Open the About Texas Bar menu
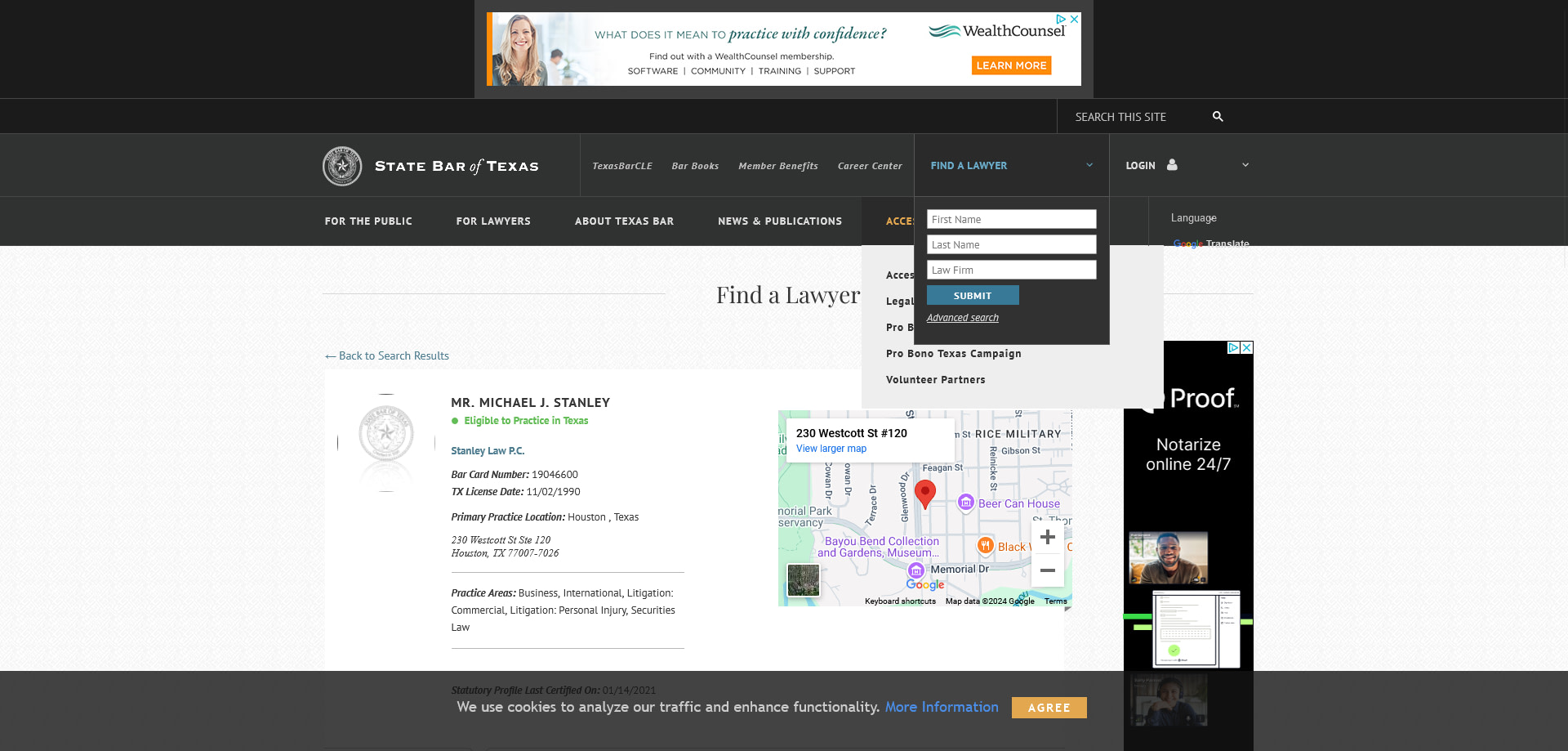 click(x=624, y=221)
